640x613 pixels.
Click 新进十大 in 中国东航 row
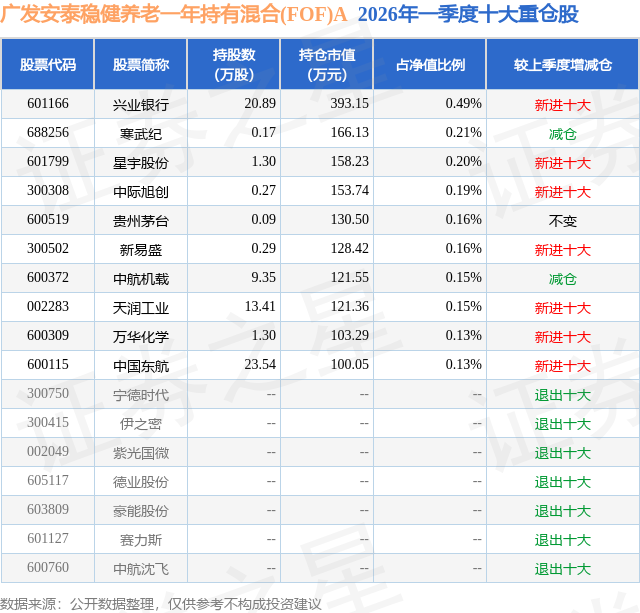pyautogui.click(x=562, y=366)
